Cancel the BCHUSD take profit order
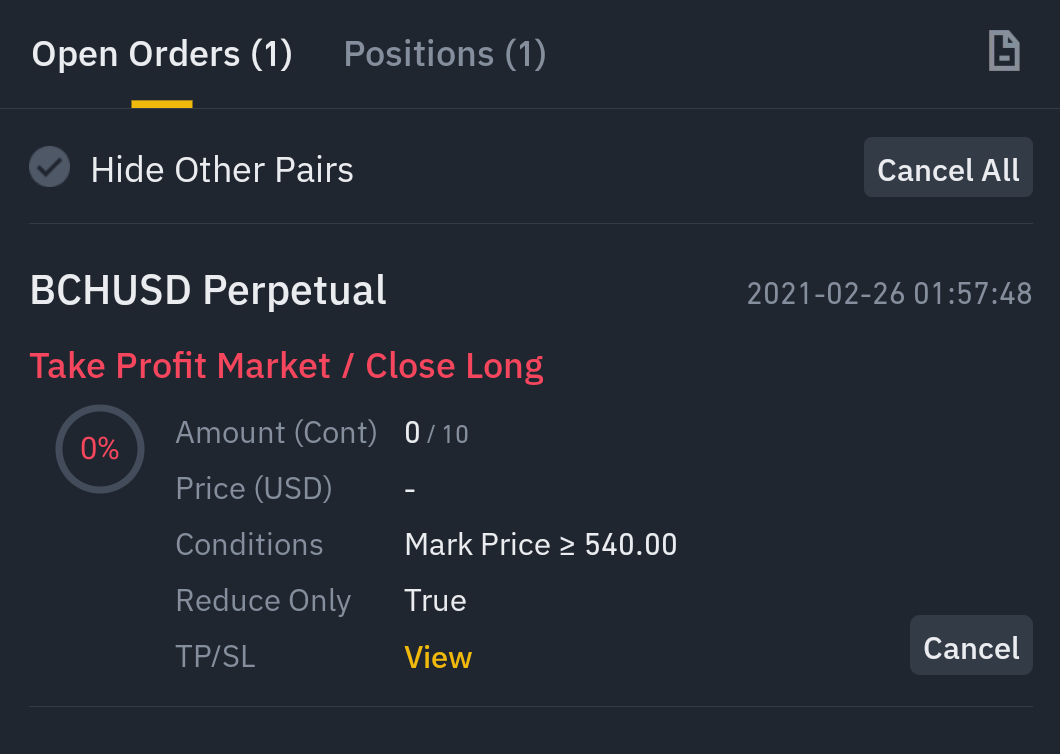 point(971,645)
